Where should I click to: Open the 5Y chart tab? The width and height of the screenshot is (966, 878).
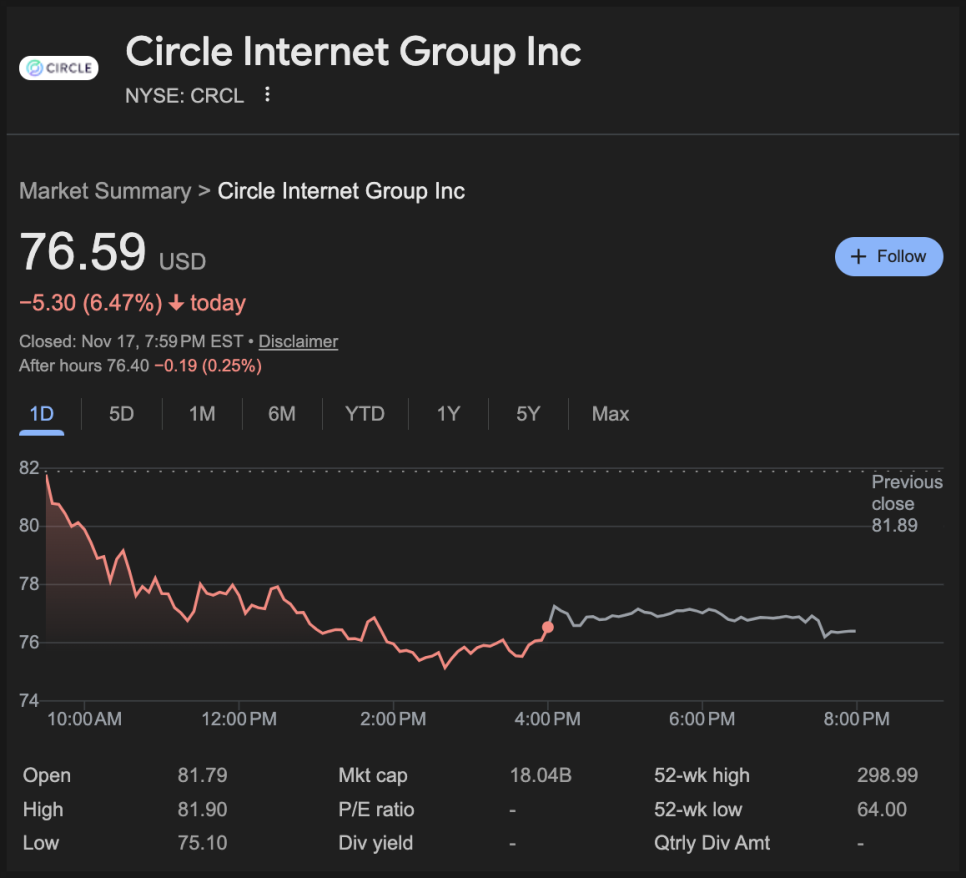tap(528, 414)
